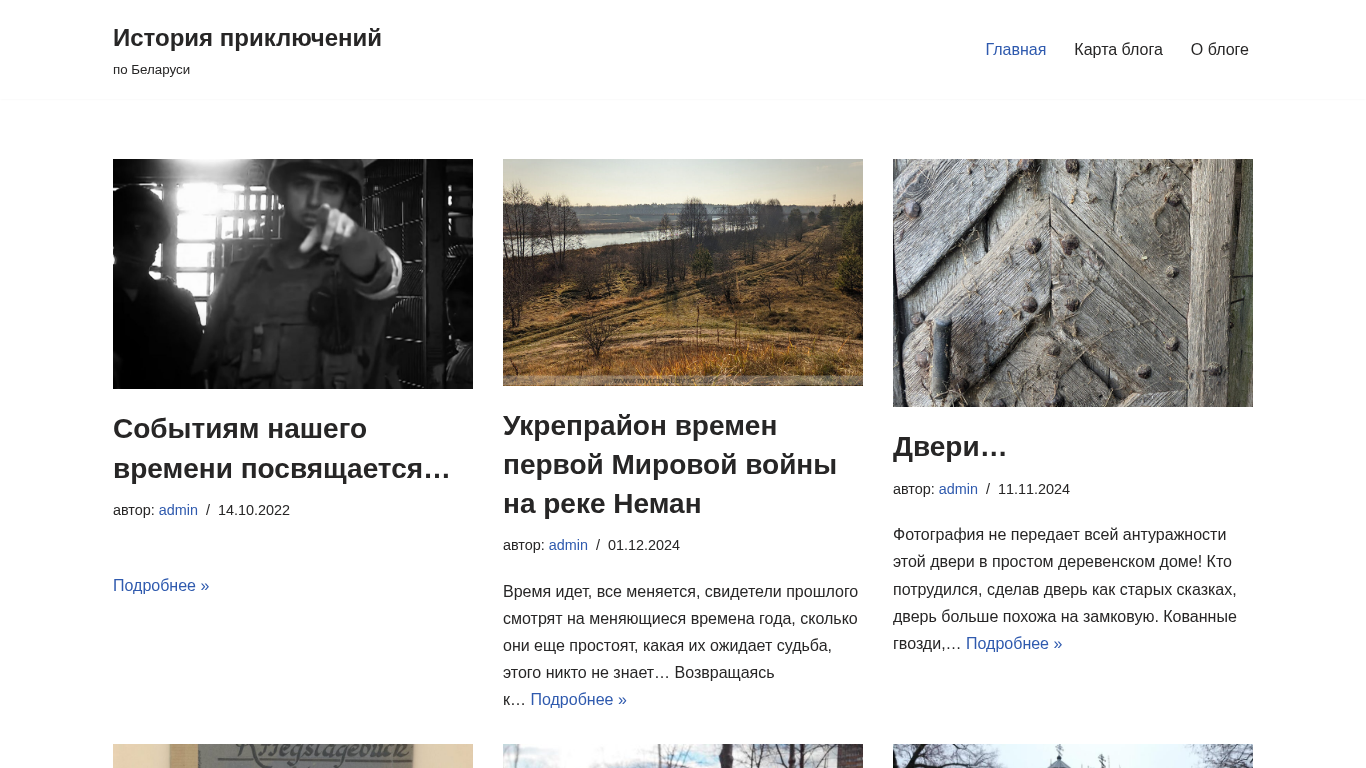
Task: Click the date text 14.10.2022
Action: (x=254, y=510)
